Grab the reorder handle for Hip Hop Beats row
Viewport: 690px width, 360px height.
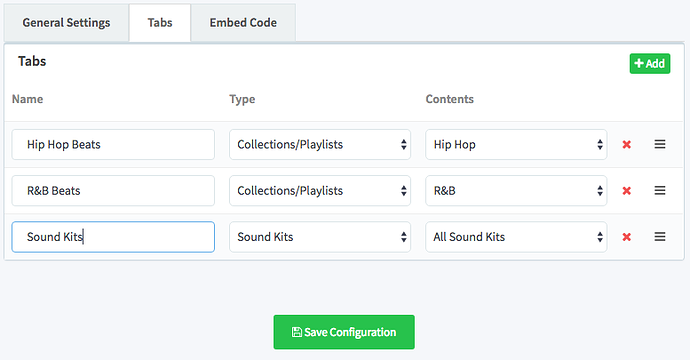coord(660,144)
